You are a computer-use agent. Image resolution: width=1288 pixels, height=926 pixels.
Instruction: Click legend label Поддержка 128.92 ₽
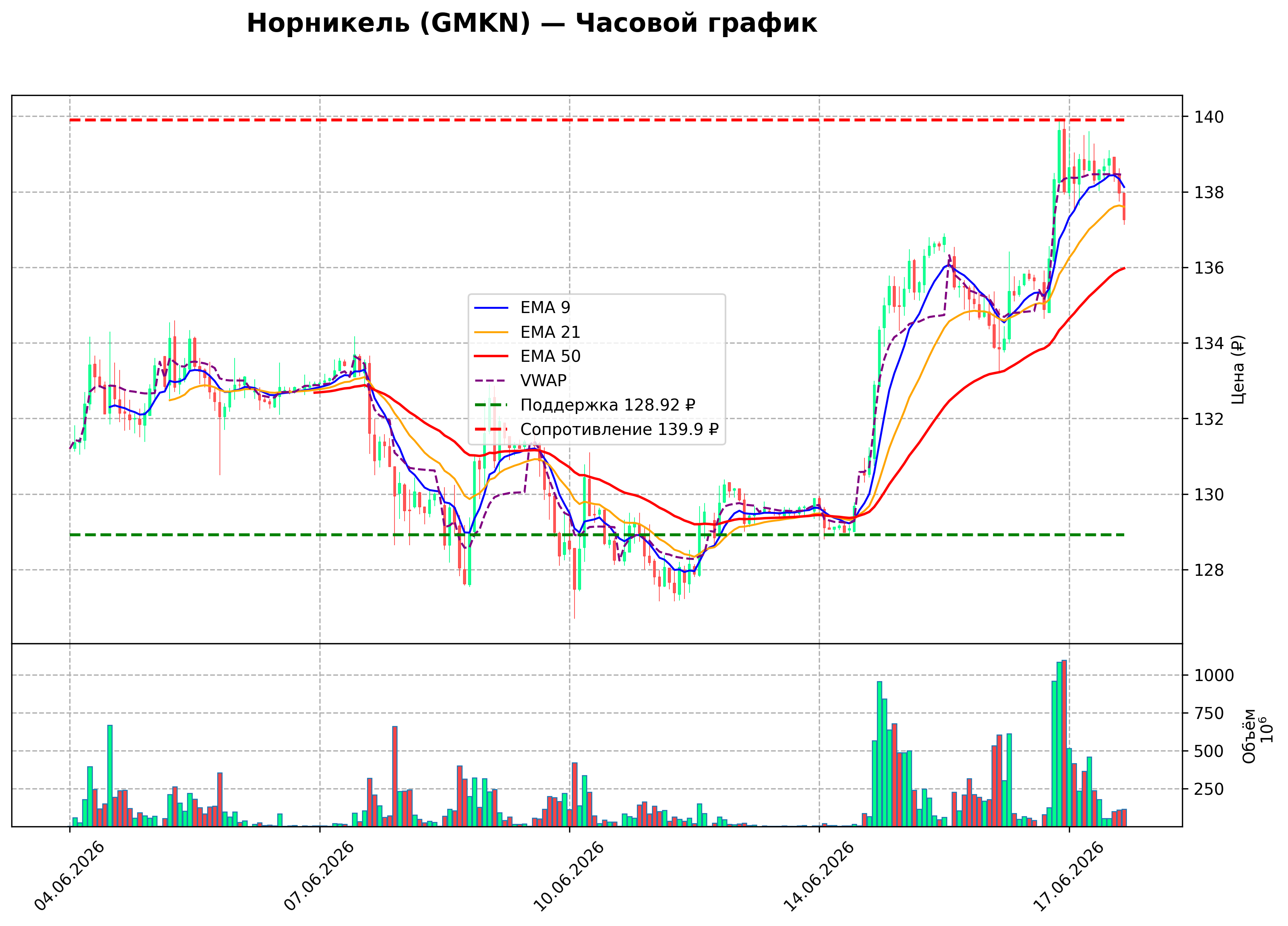(608, 405)
